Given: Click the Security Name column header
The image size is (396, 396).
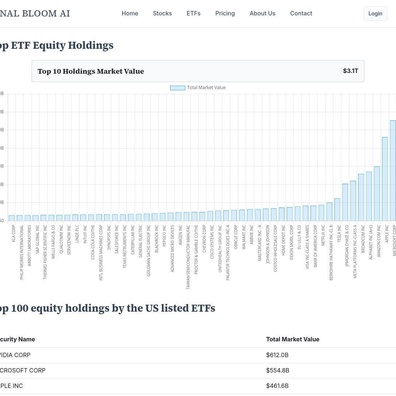Looking at the screenshot, I should point(17,339).
